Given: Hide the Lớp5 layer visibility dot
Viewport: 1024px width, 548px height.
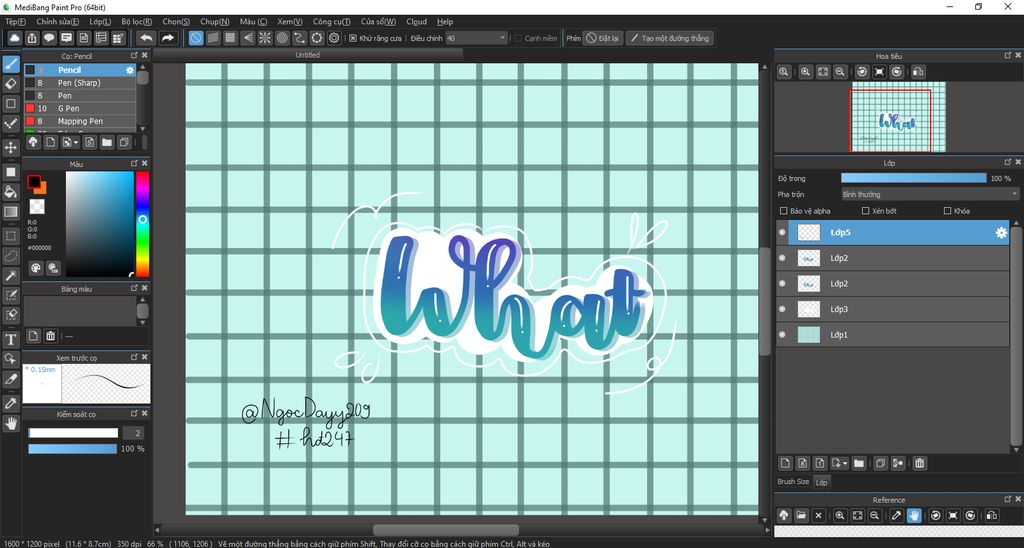Looking at the screenshot, I should (x=782, y=233).
